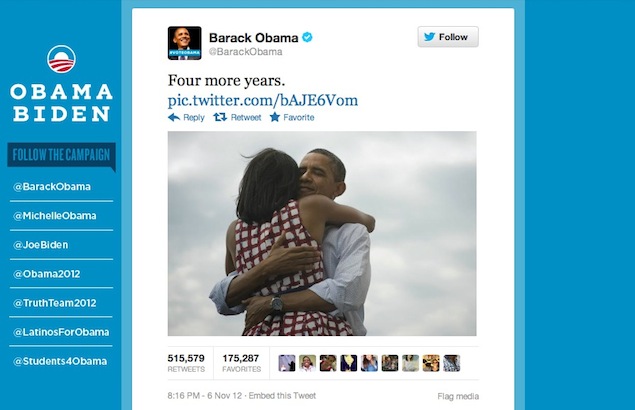
Task: View the 515,579 retweets count
Action: (x=186, y=363)
